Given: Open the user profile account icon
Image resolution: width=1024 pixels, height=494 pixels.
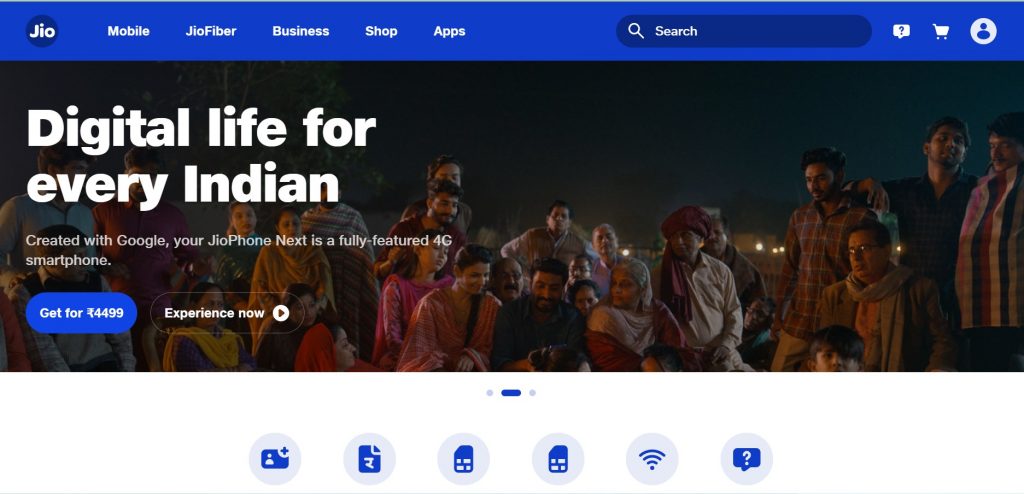Looking at the screenshot, I should 983,31.
